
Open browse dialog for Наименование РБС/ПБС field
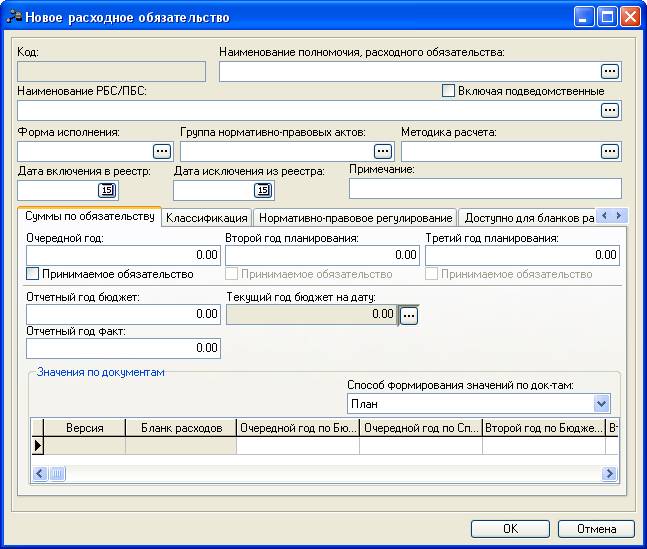tap(609, 111)
